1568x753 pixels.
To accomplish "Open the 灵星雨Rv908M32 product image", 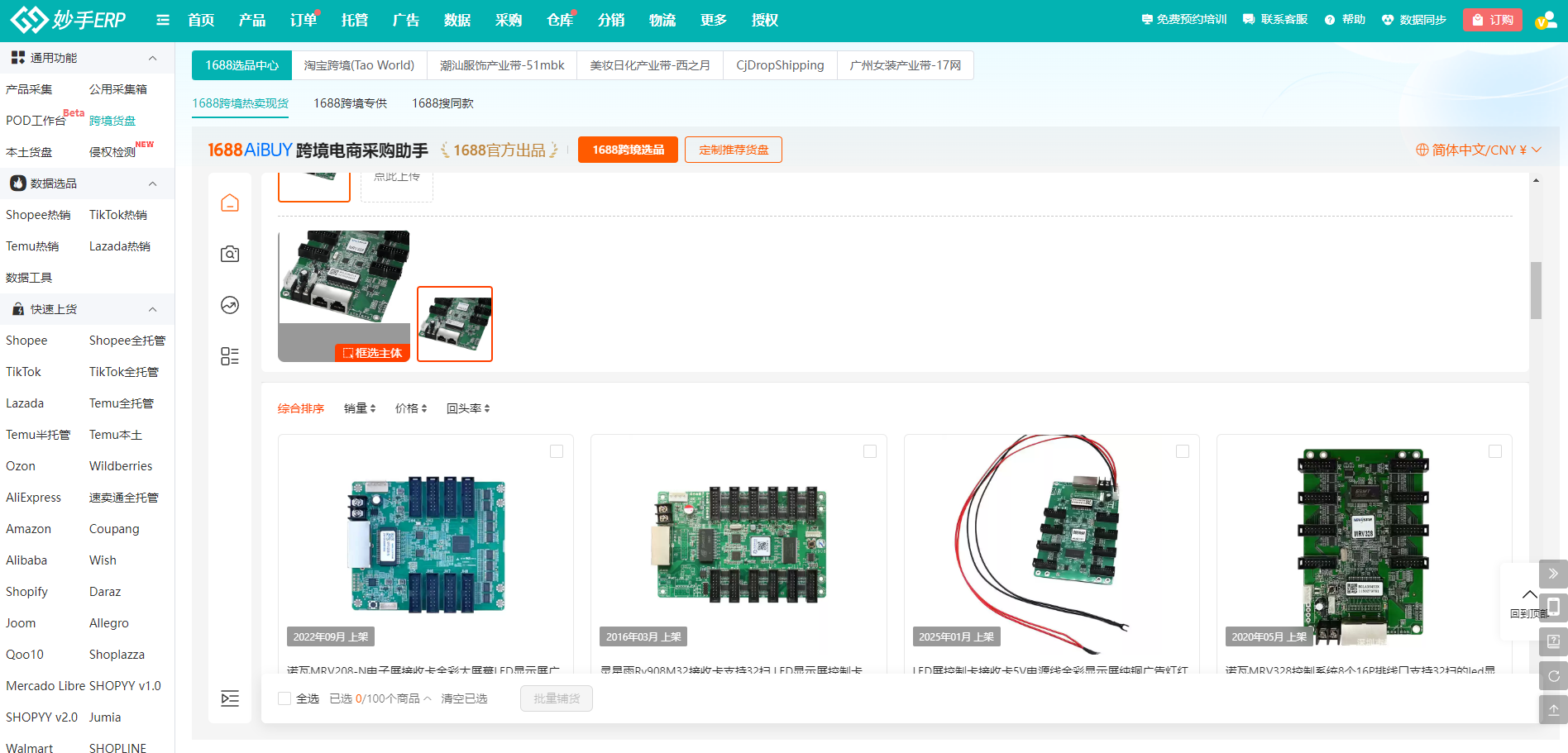I will click(x=739, y=546).
